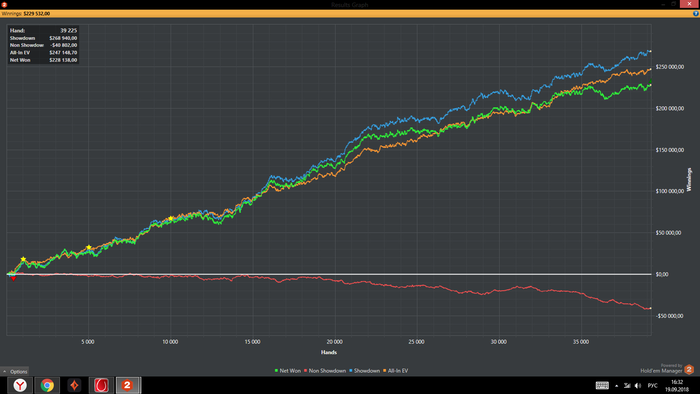Screen dimensions: 700x394
Task: Open Yandex browser from the taskbar
Action: click(20, 385)
